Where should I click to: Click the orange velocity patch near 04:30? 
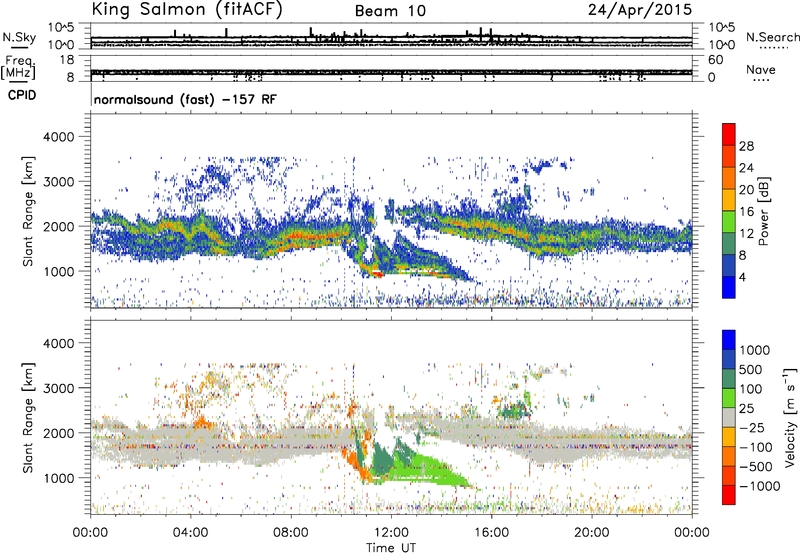[x=203, y=422]
